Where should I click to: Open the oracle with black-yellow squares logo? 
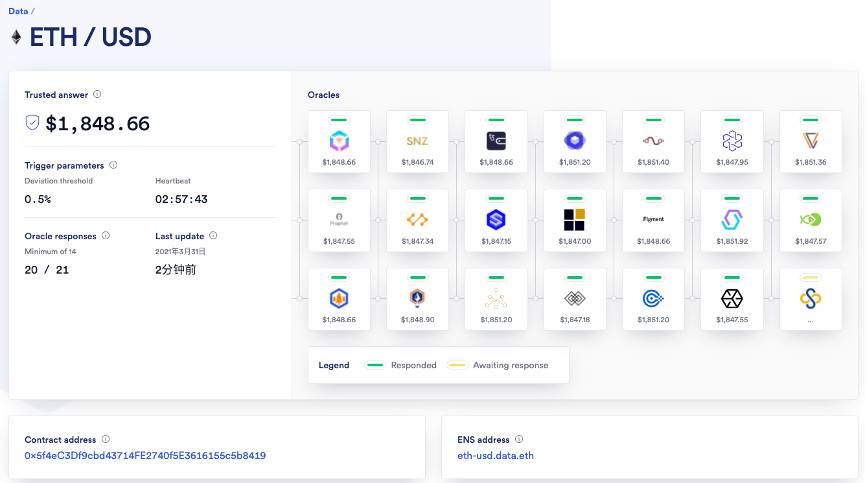tap(575, 218)
